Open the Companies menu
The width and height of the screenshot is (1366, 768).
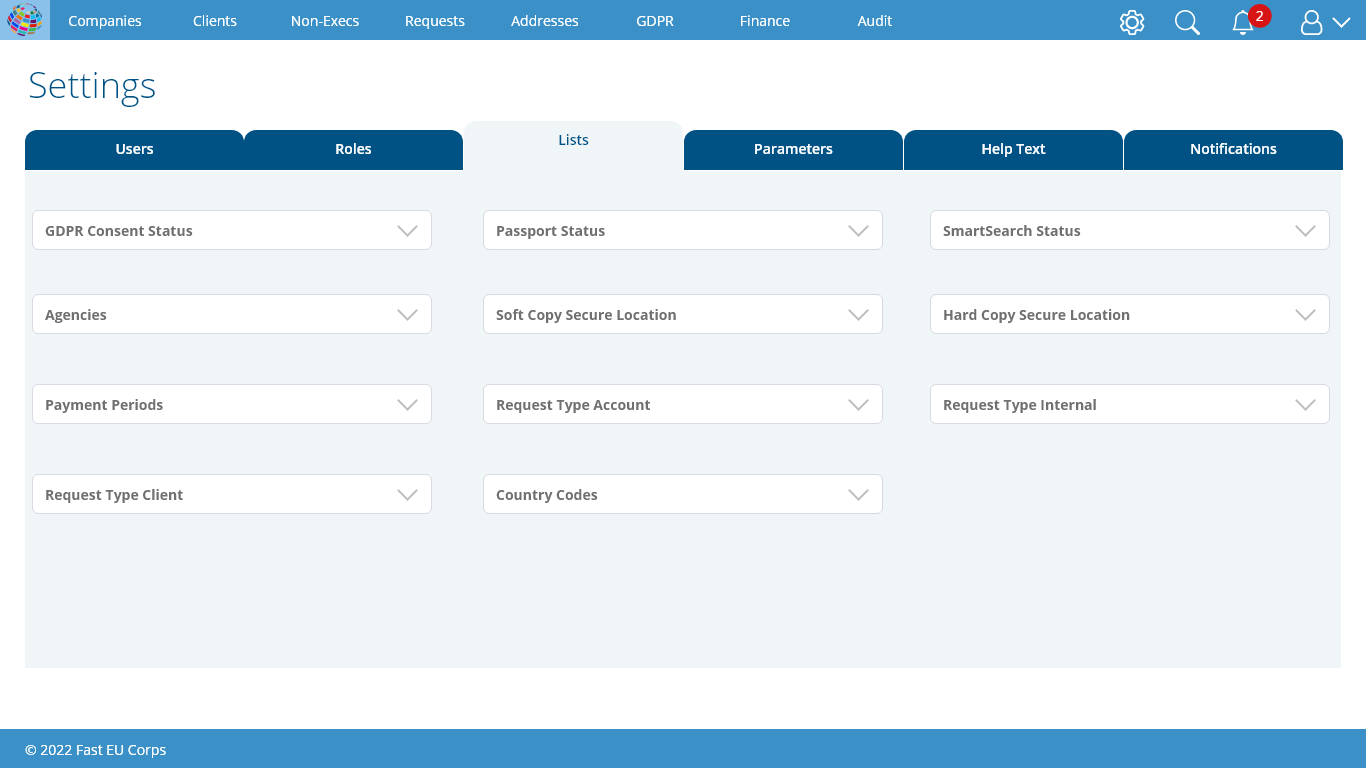tap(105, 21)
